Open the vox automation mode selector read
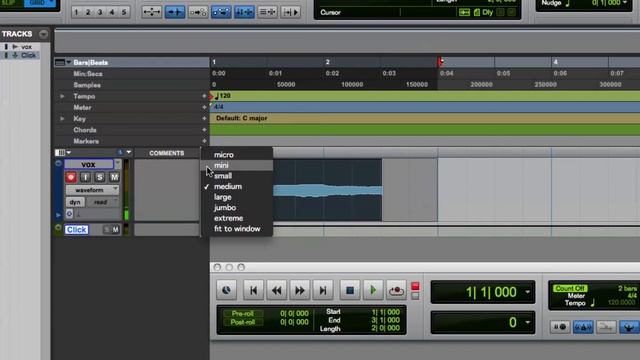 coord(103,202)
